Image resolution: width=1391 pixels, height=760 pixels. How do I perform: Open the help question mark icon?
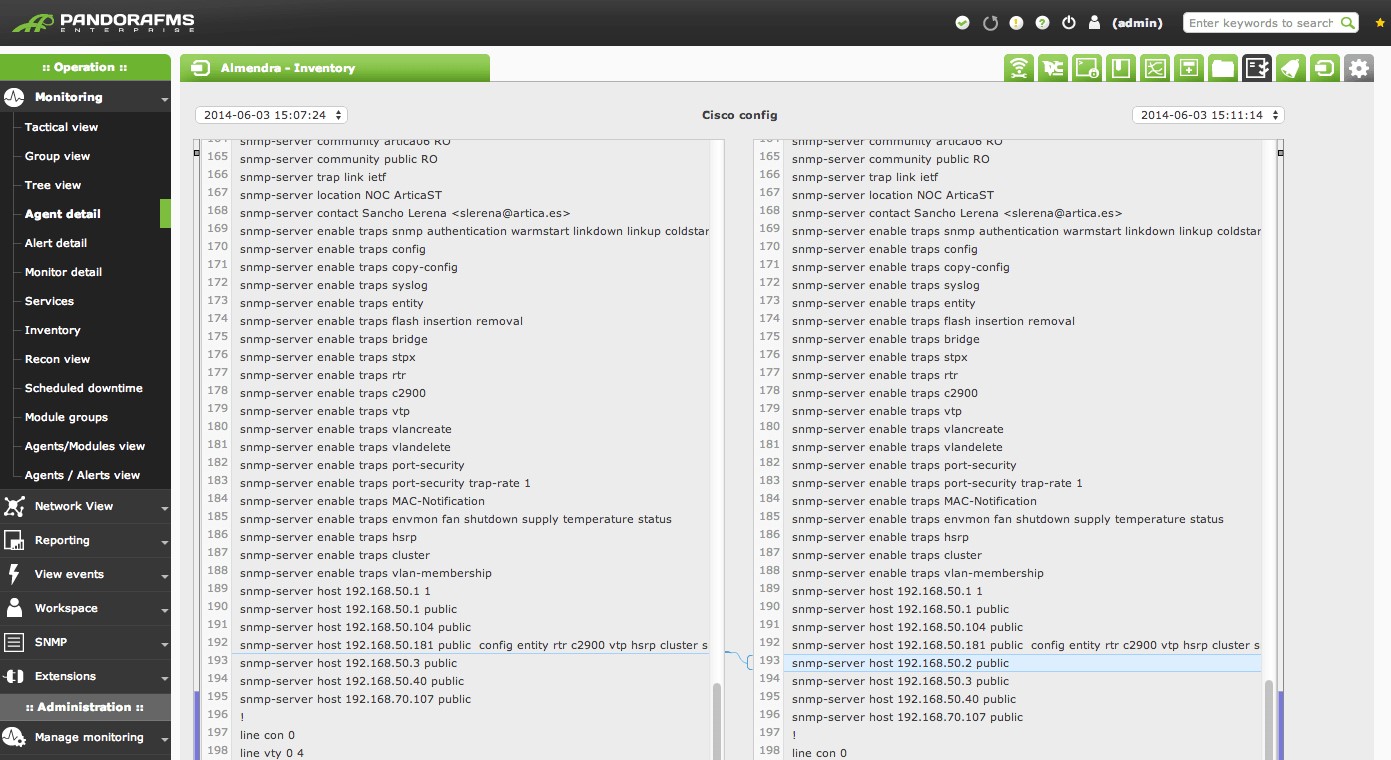click(x=1042, y=23)
